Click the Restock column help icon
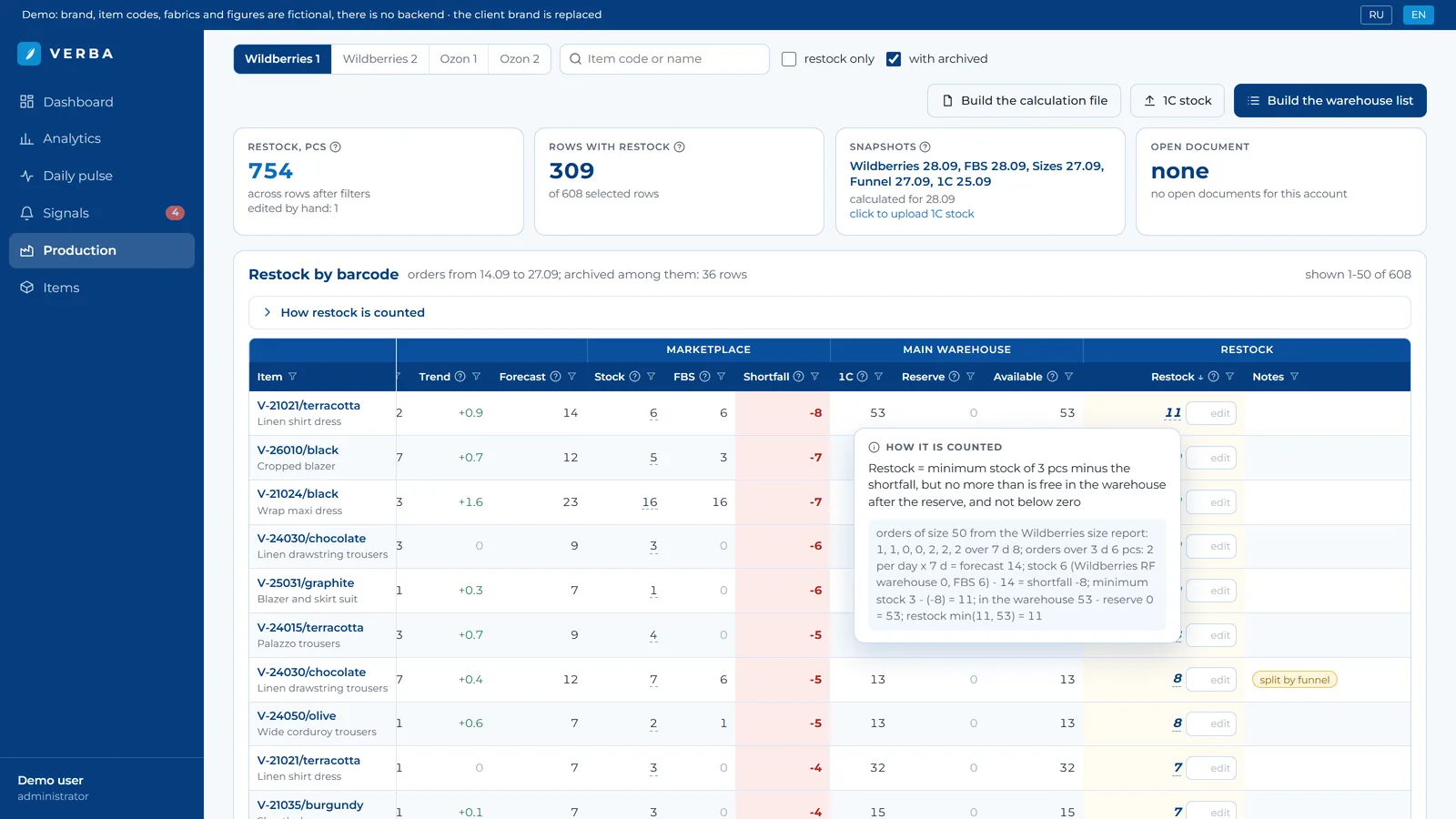Viewport: 1456px width, 819px height. click(x=1213, y=377)
